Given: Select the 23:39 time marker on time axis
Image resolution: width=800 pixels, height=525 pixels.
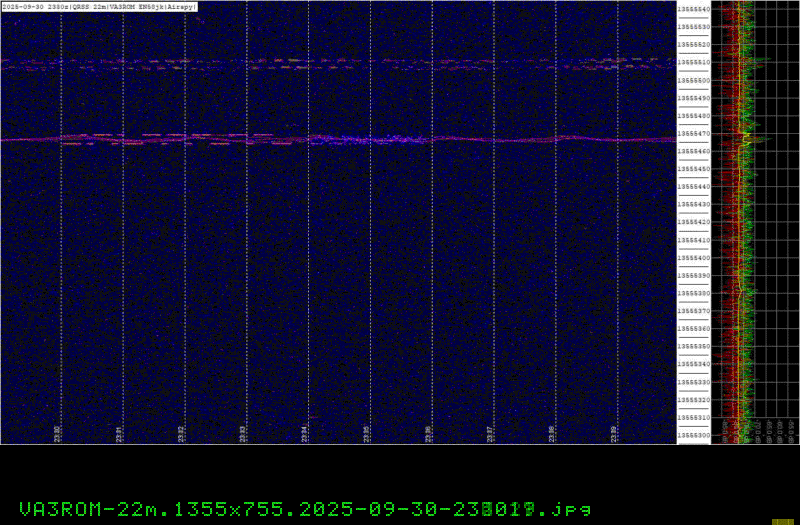Looking at the screenshot, I should [614, 433].
